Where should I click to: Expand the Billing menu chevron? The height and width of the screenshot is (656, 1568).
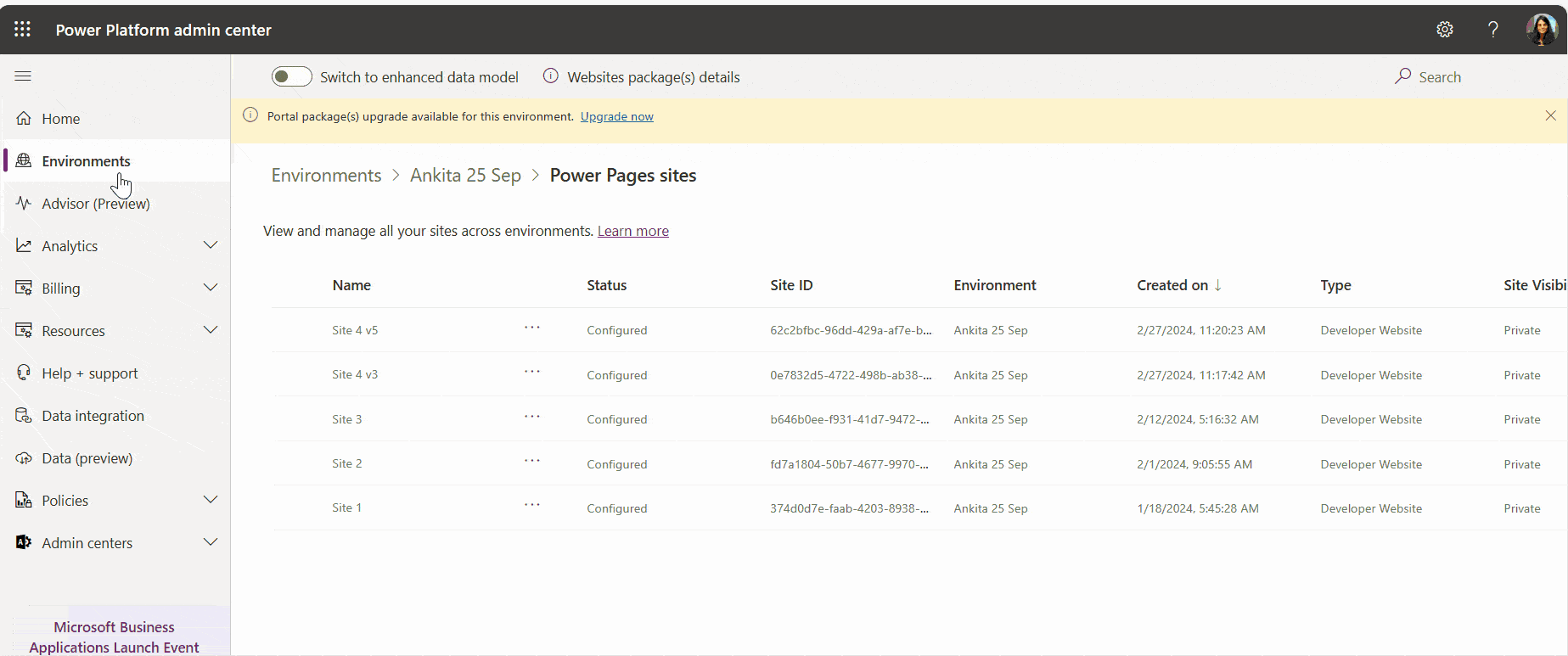[211, 288]
